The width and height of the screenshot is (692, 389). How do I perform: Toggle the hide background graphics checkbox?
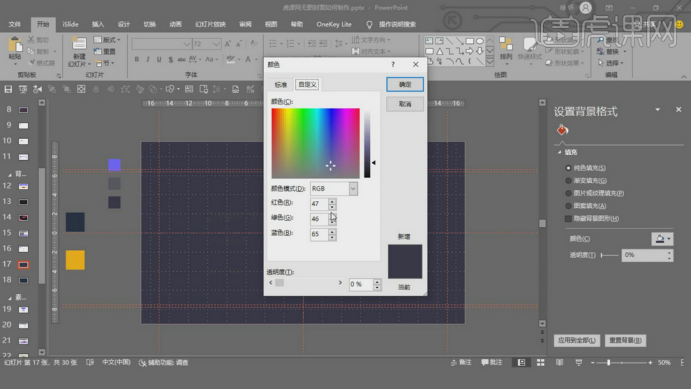(x=568, y=219)
